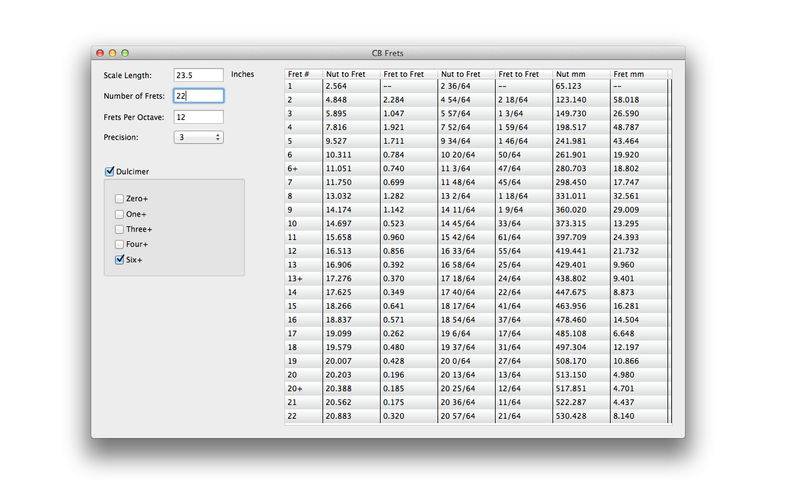Select cell 1.047 in fret 3 row
The width and height of the screenshot is (800, 500).
click(x=409, y=114)
